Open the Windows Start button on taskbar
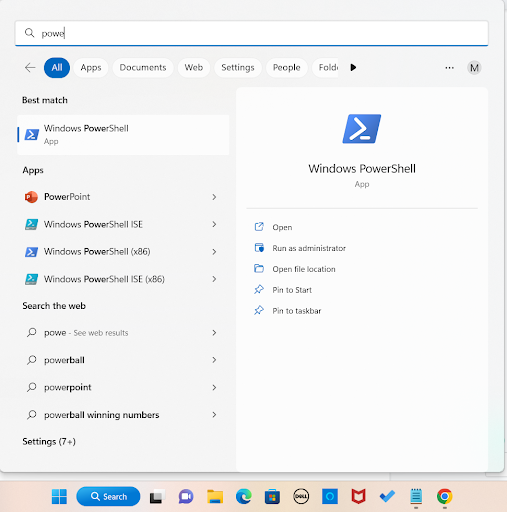Viewport: 507px width, 512px height. (59, 496)
